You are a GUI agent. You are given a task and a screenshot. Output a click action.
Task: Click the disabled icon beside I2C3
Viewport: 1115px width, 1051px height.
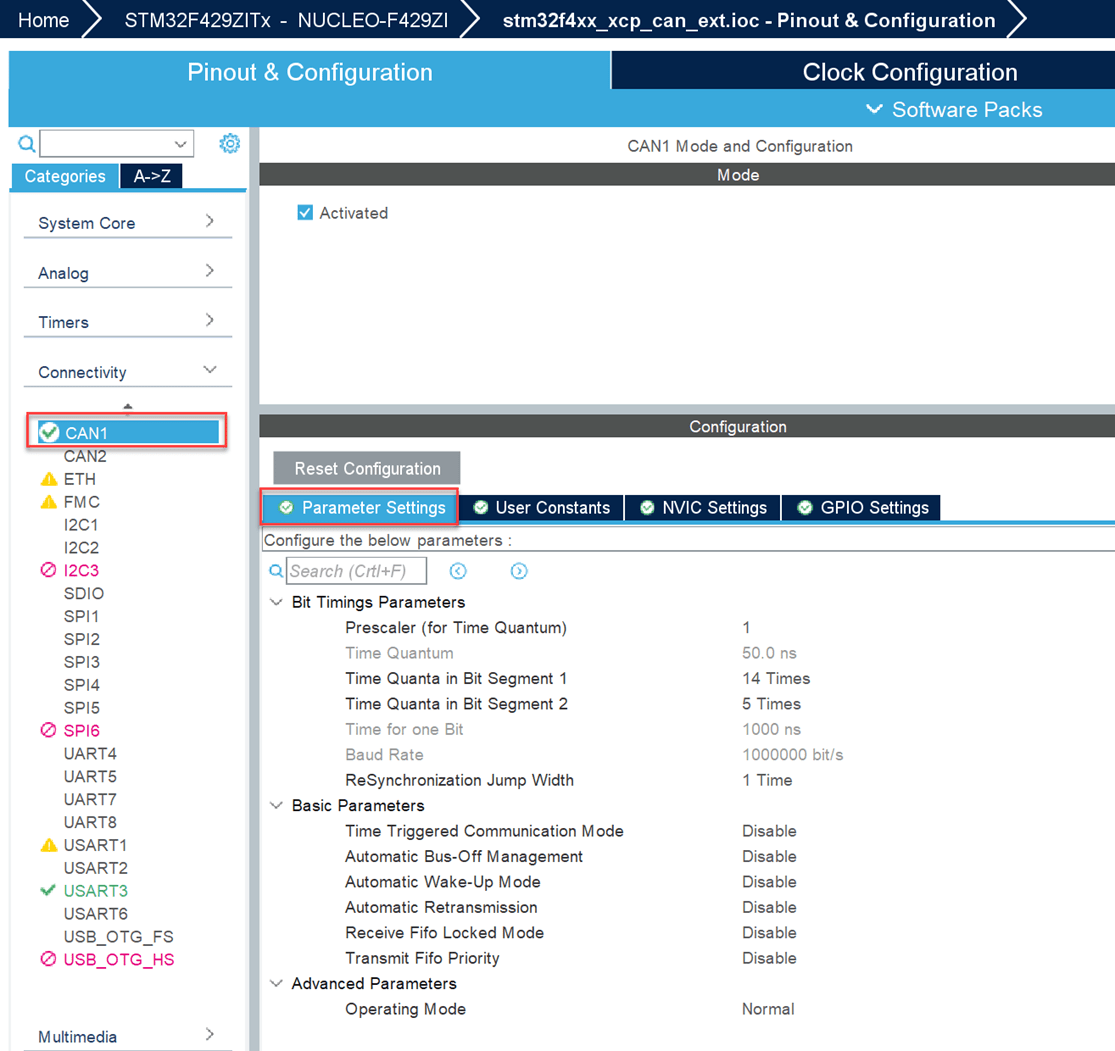48,570
